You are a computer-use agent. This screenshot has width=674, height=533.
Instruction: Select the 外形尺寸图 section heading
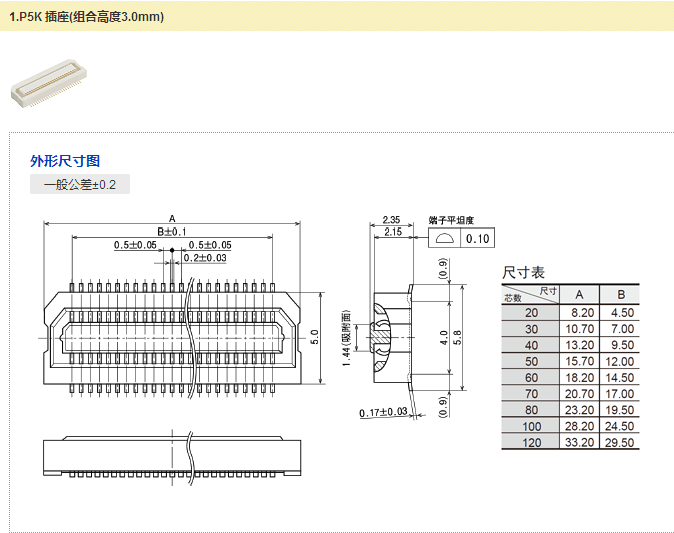[65, 161]
